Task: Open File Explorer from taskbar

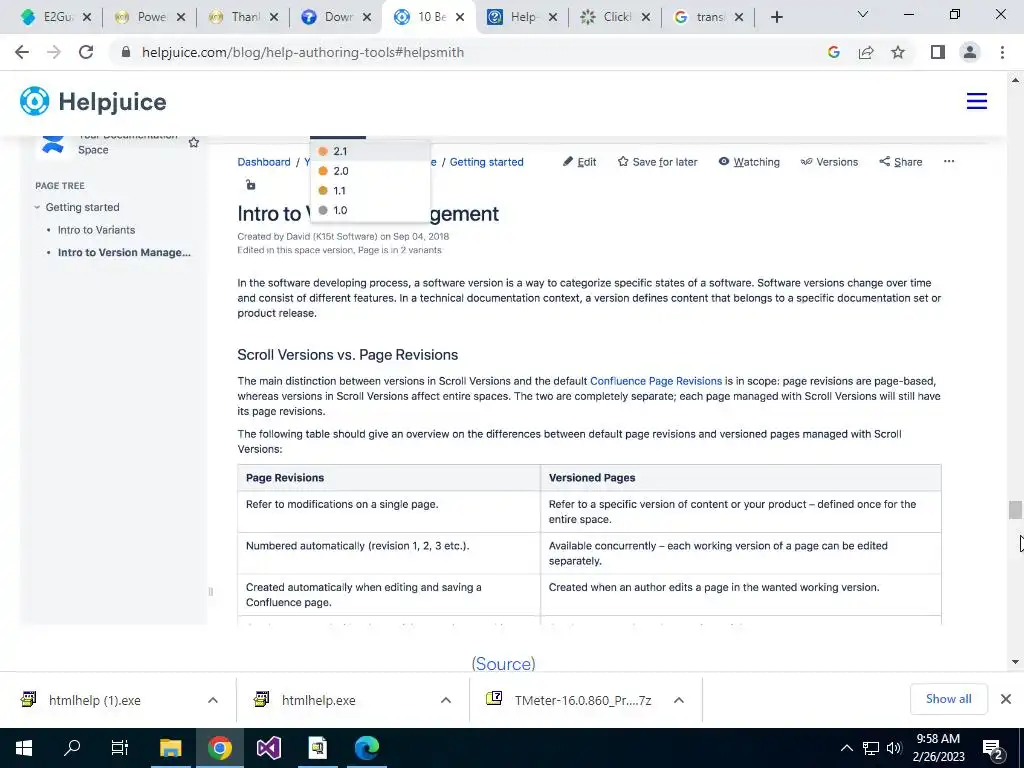Action: coord(170,748)
